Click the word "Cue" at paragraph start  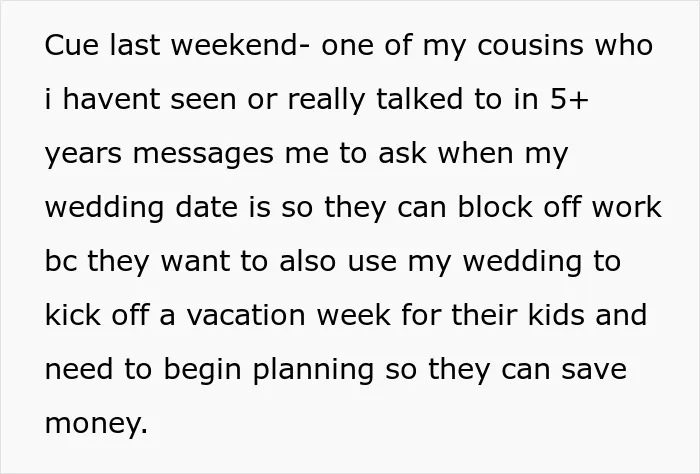coord(71,45)
